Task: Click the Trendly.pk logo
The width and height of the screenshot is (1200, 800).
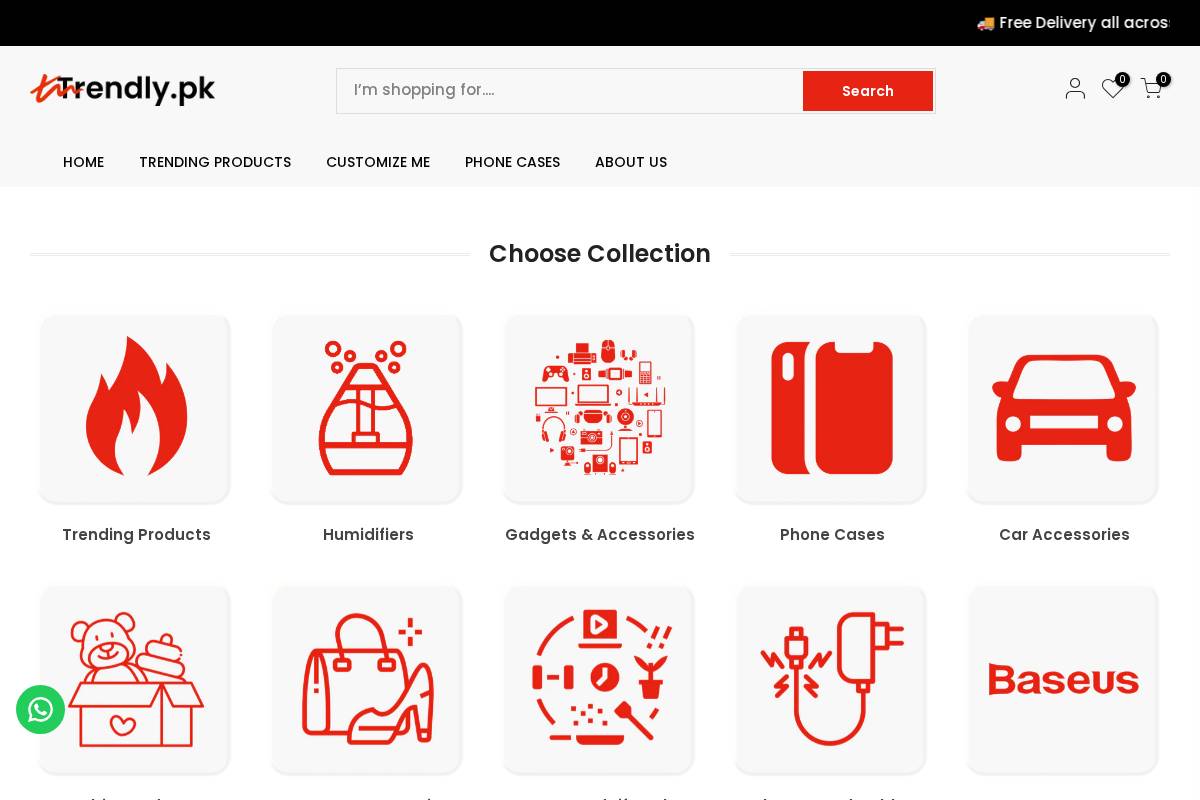Action: 122,90
